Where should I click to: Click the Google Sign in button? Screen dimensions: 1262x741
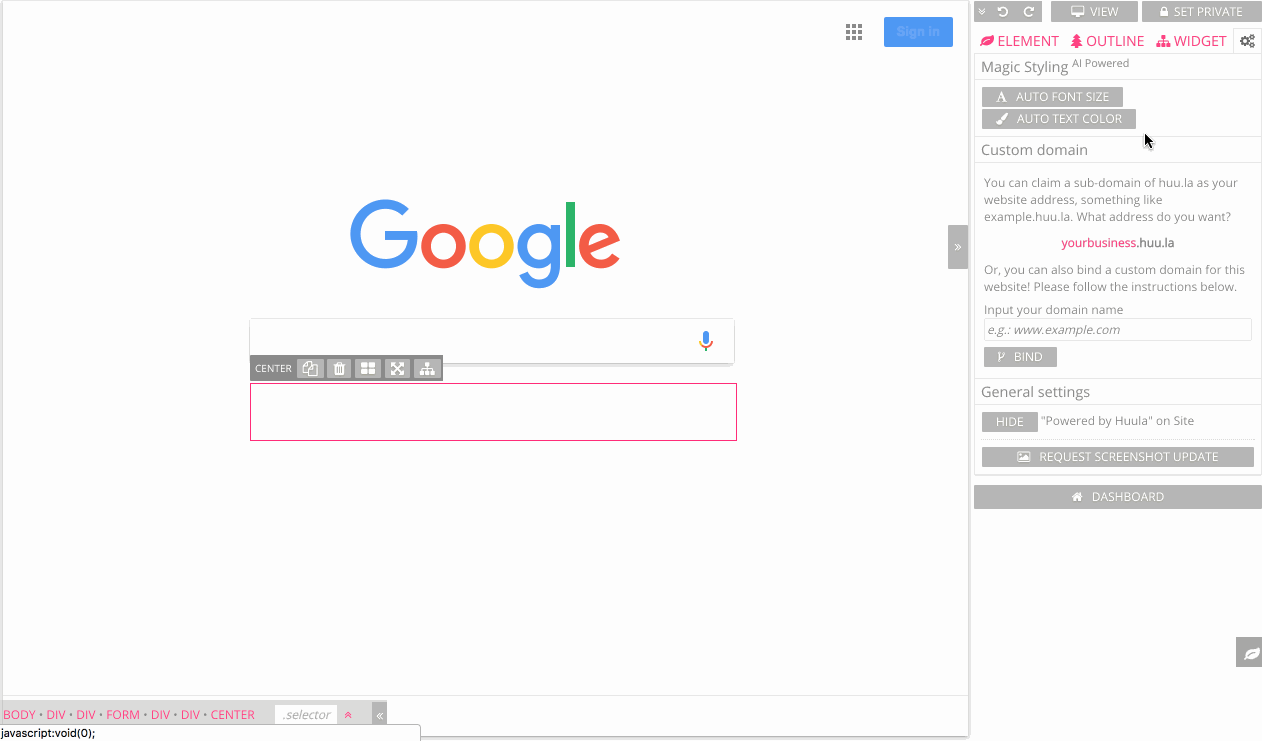(918, 32)
